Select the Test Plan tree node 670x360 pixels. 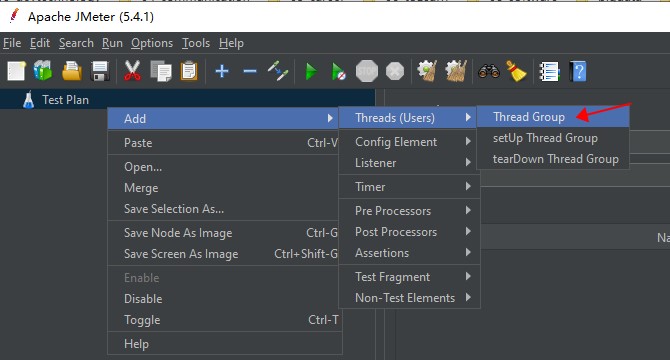(x=65, y=100)
